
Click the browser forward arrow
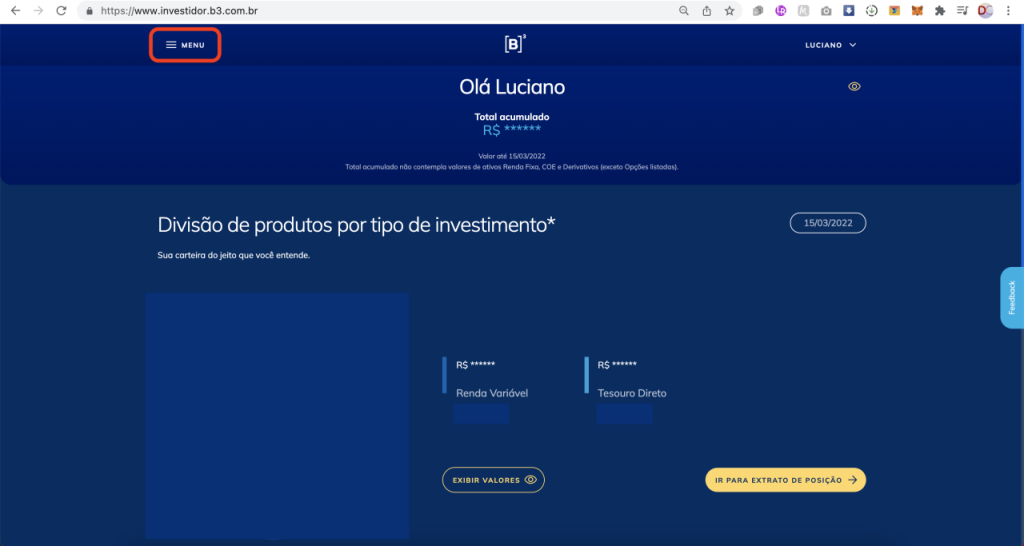click(x=39, y=11)
